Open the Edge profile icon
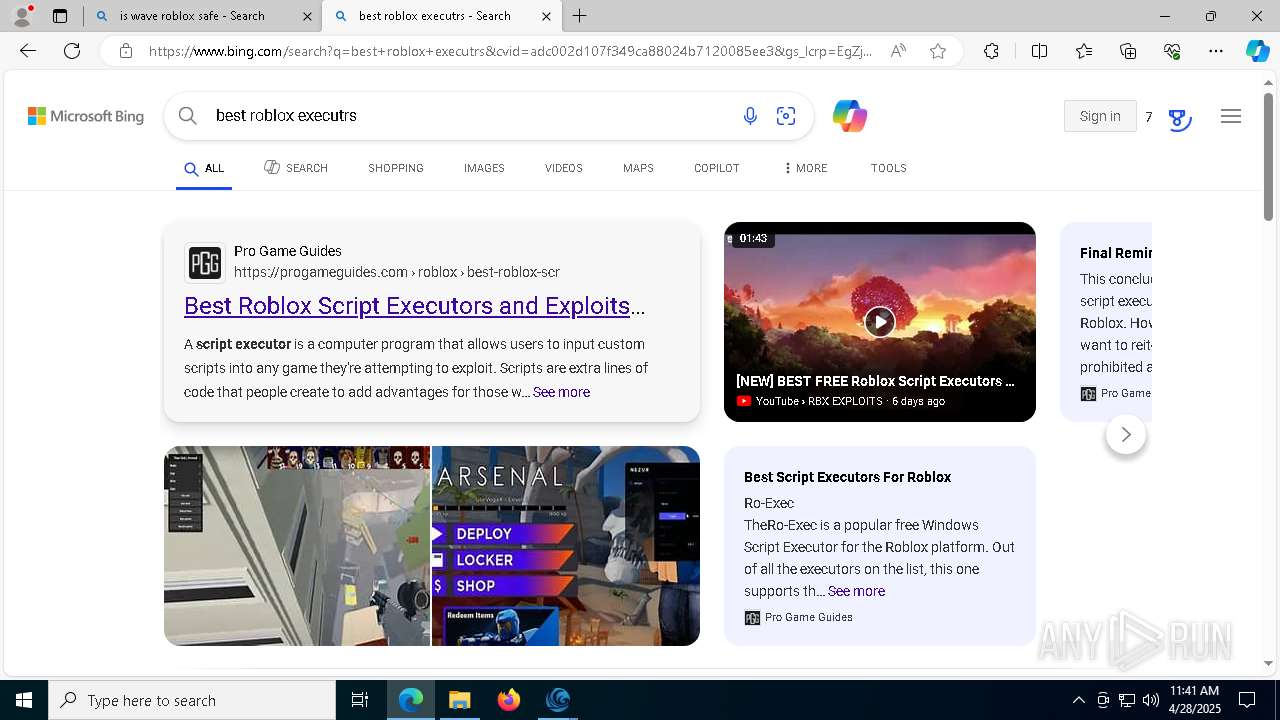Screen dimensions: 1280x720 [x=22, y=16]
